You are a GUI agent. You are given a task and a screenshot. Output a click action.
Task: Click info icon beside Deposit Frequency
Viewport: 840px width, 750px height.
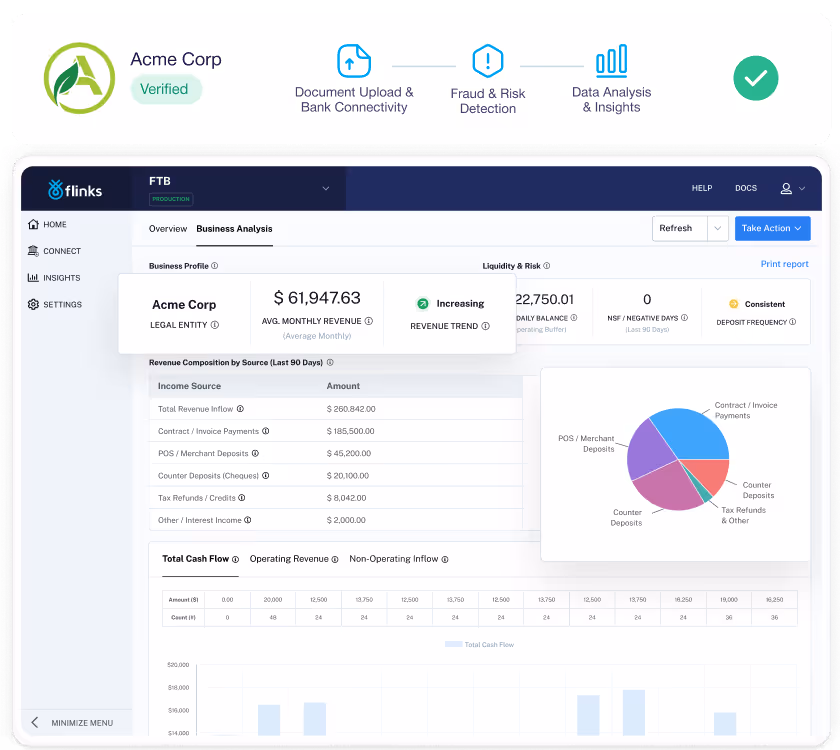pos(792,322)
